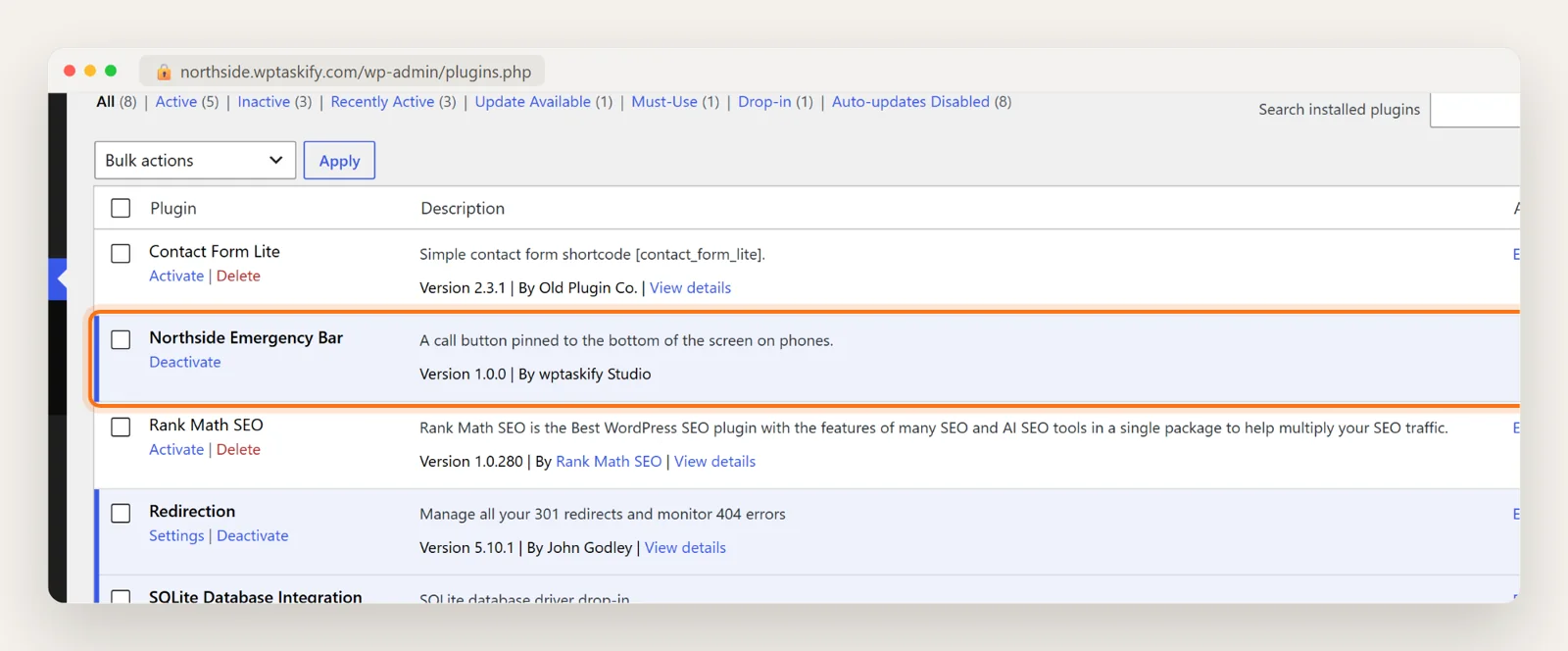Show Drop-in plugins

pyautogui.click(x=764, y=101)
